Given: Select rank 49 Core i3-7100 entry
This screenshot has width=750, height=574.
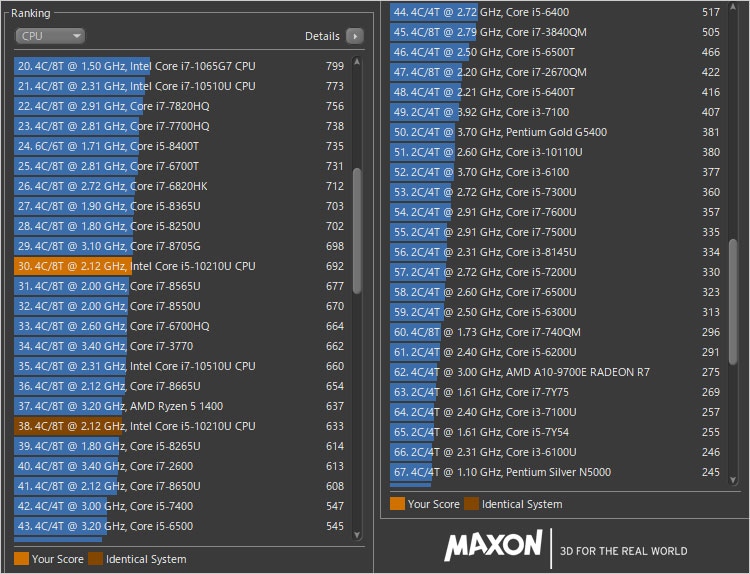Looking at the screenshot, I should pyautogui.click(x=556, y=112).
